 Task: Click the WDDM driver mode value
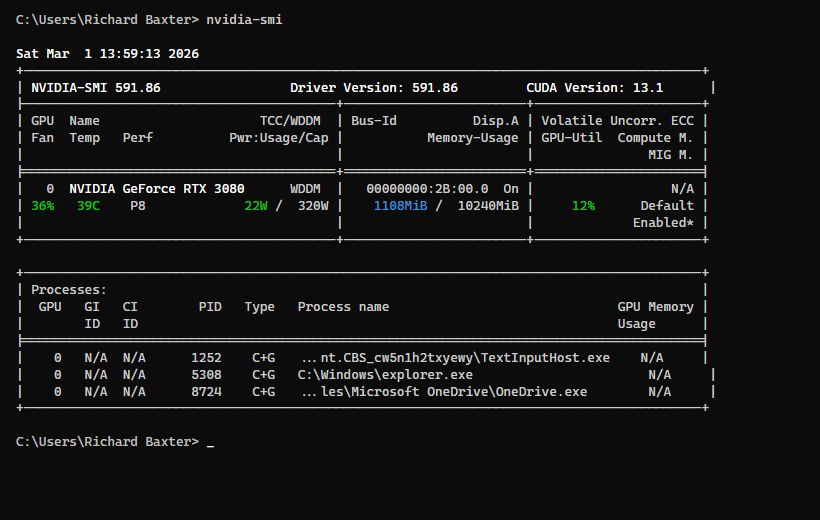(305, 189)
